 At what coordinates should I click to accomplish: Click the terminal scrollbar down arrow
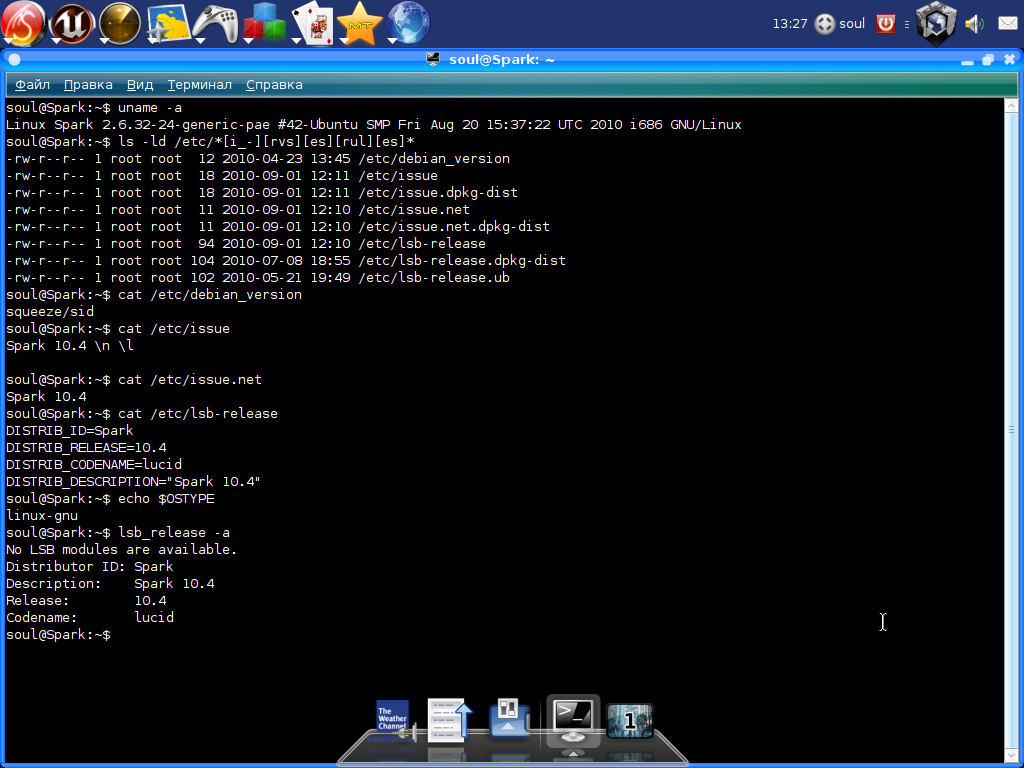click(x=1011, y=755)
